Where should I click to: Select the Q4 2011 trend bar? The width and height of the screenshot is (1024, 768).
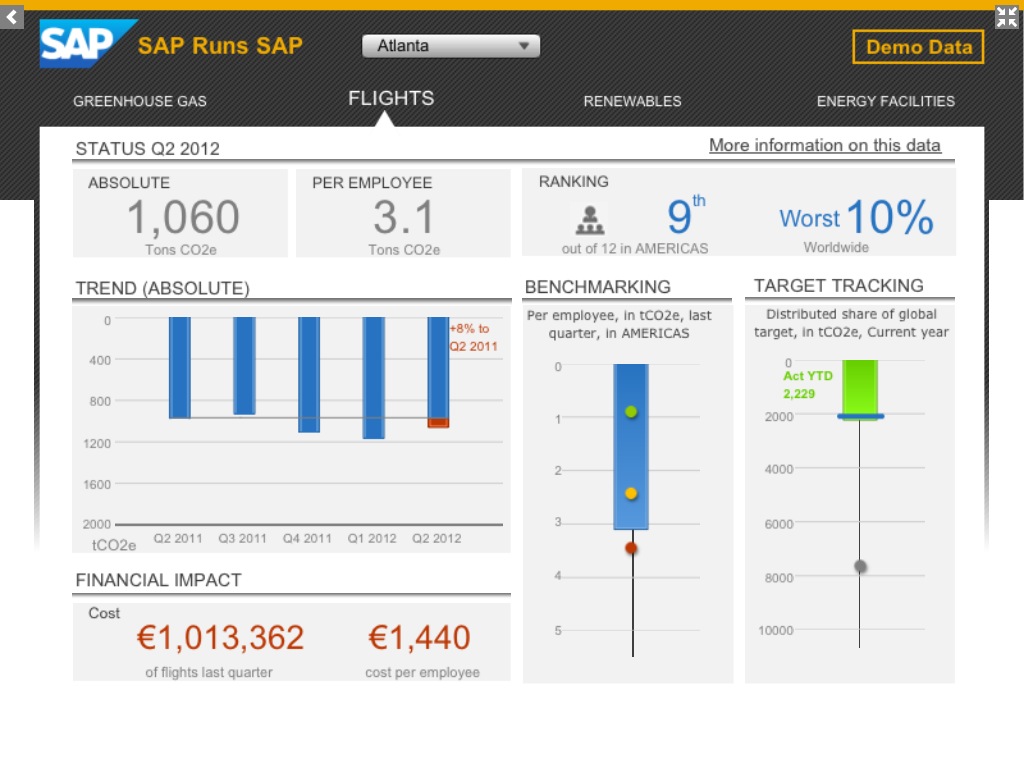pos(309,375)
